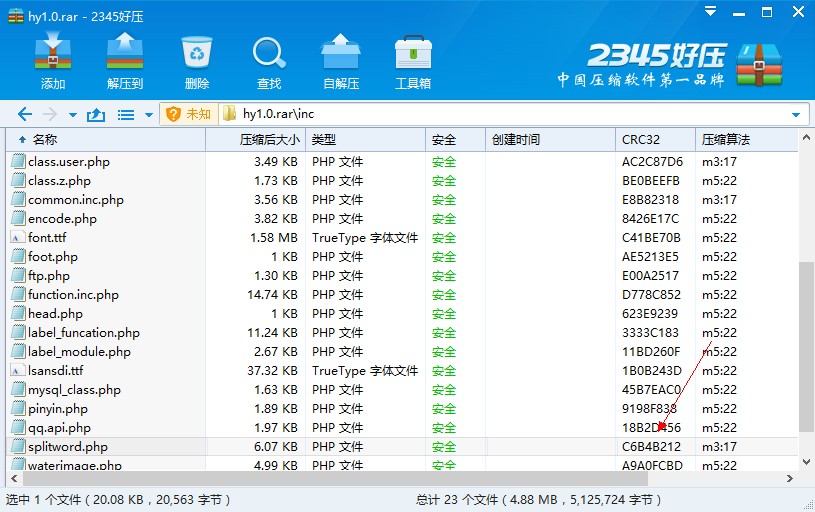
Task: Select the pinyin.php file
Action: pyautogui.click(x=58, y=409)
